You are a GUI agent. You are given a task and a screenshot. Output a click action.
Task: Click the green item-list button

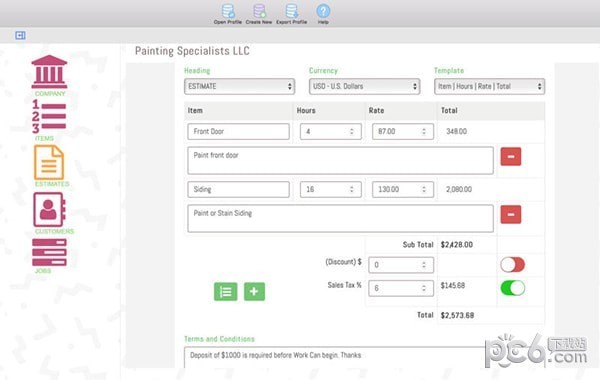[225, 292]
